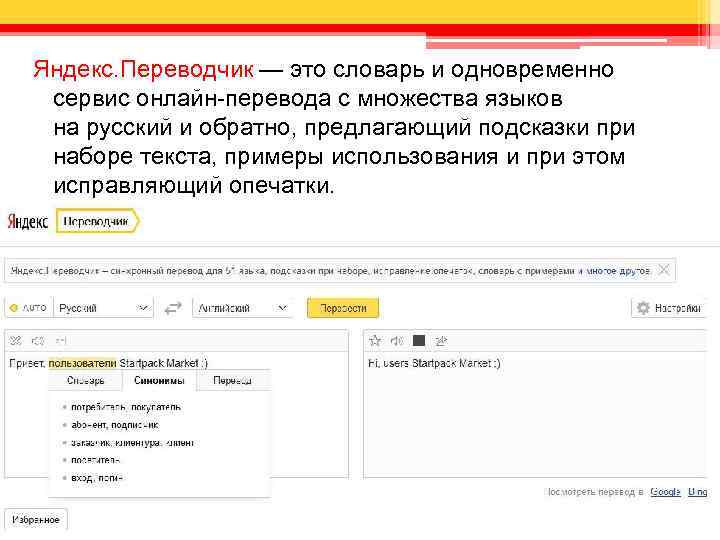Switch to the Перевод tab

233,381
